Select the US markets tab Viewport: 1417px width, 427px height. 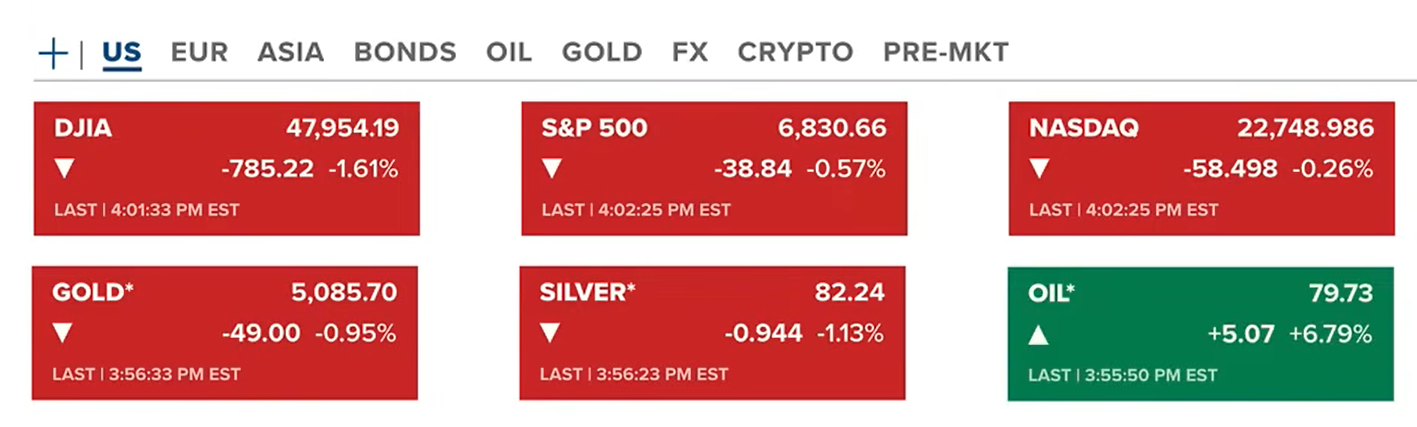122,52
